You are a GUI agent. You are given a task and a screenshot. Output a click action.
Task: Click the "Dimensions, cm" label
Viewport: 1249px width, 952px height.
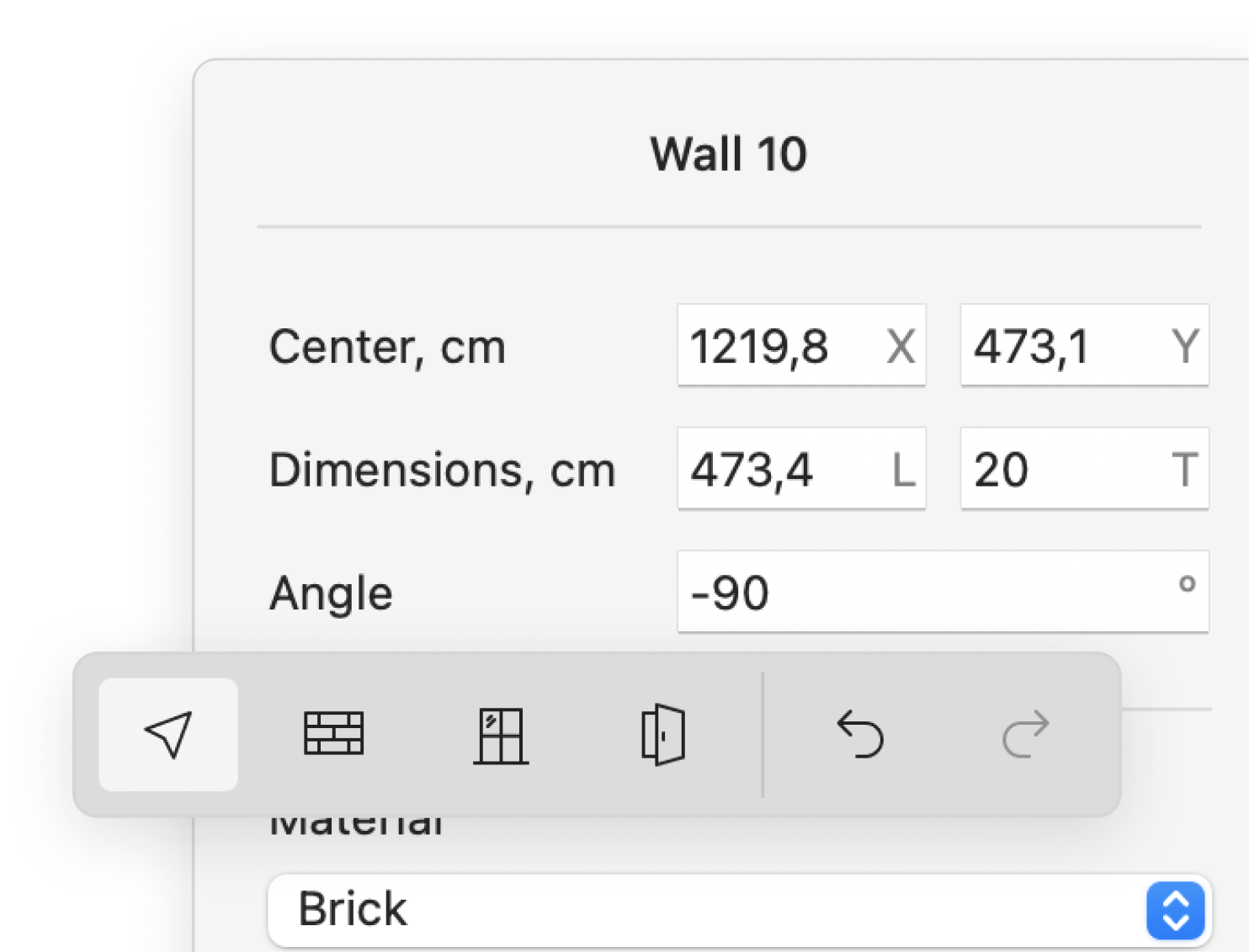tap(442, 470)
